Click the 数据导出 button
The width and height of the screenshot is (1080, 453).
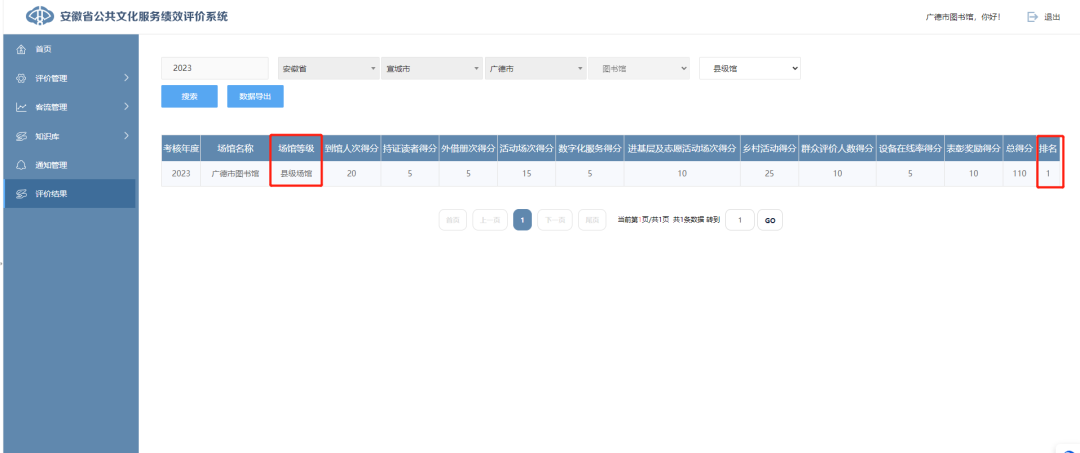coord(256,96)
